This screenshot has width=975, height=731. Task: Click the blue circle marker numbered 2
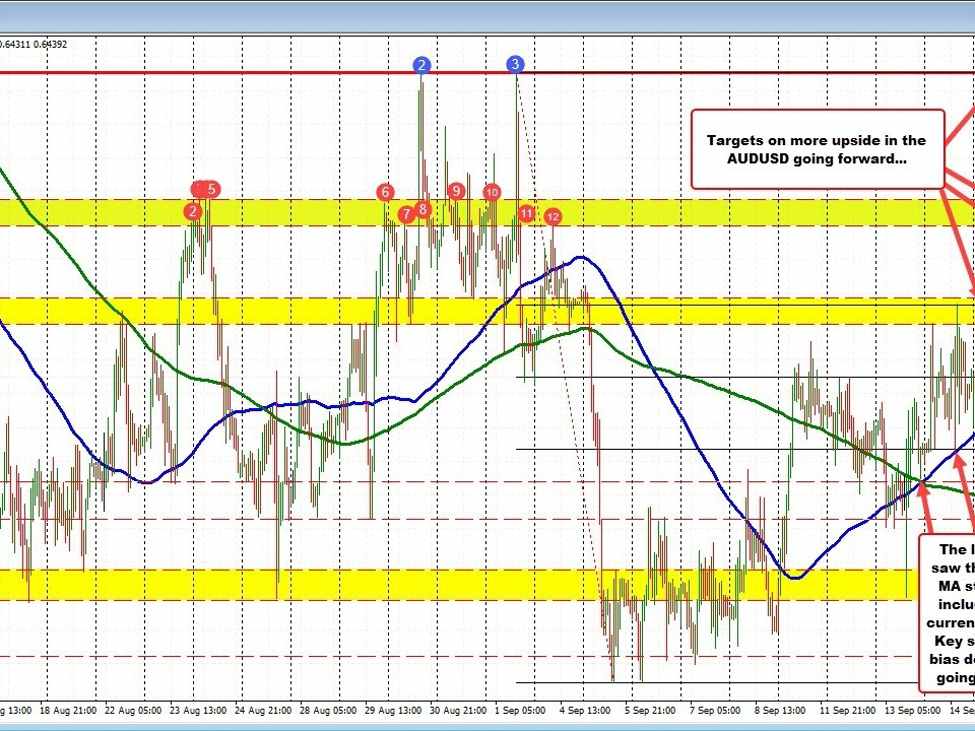tap(423, 65)
